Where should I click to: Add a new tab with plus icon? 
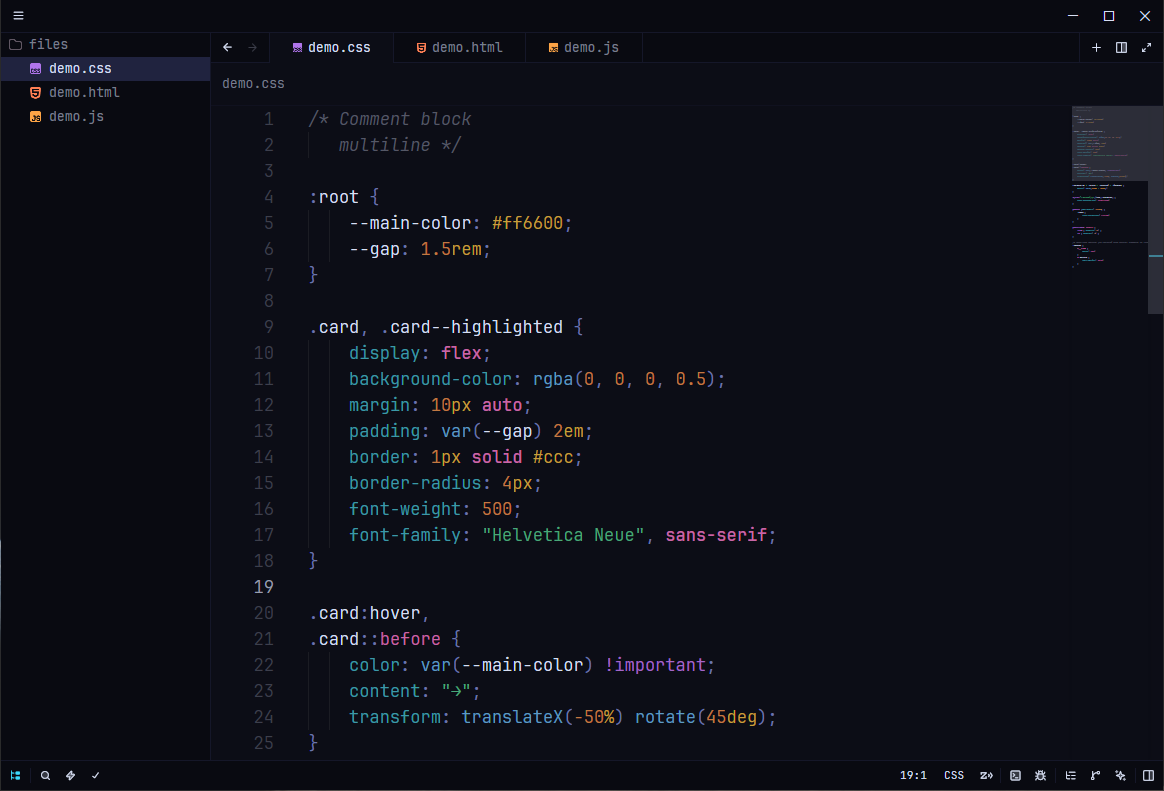[x=1096, y=47]
